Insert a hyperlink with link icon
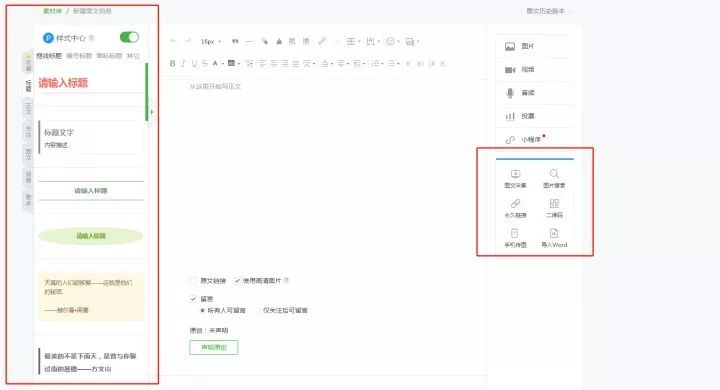Screen dimensions: 720x390 [x=322, y=41]
